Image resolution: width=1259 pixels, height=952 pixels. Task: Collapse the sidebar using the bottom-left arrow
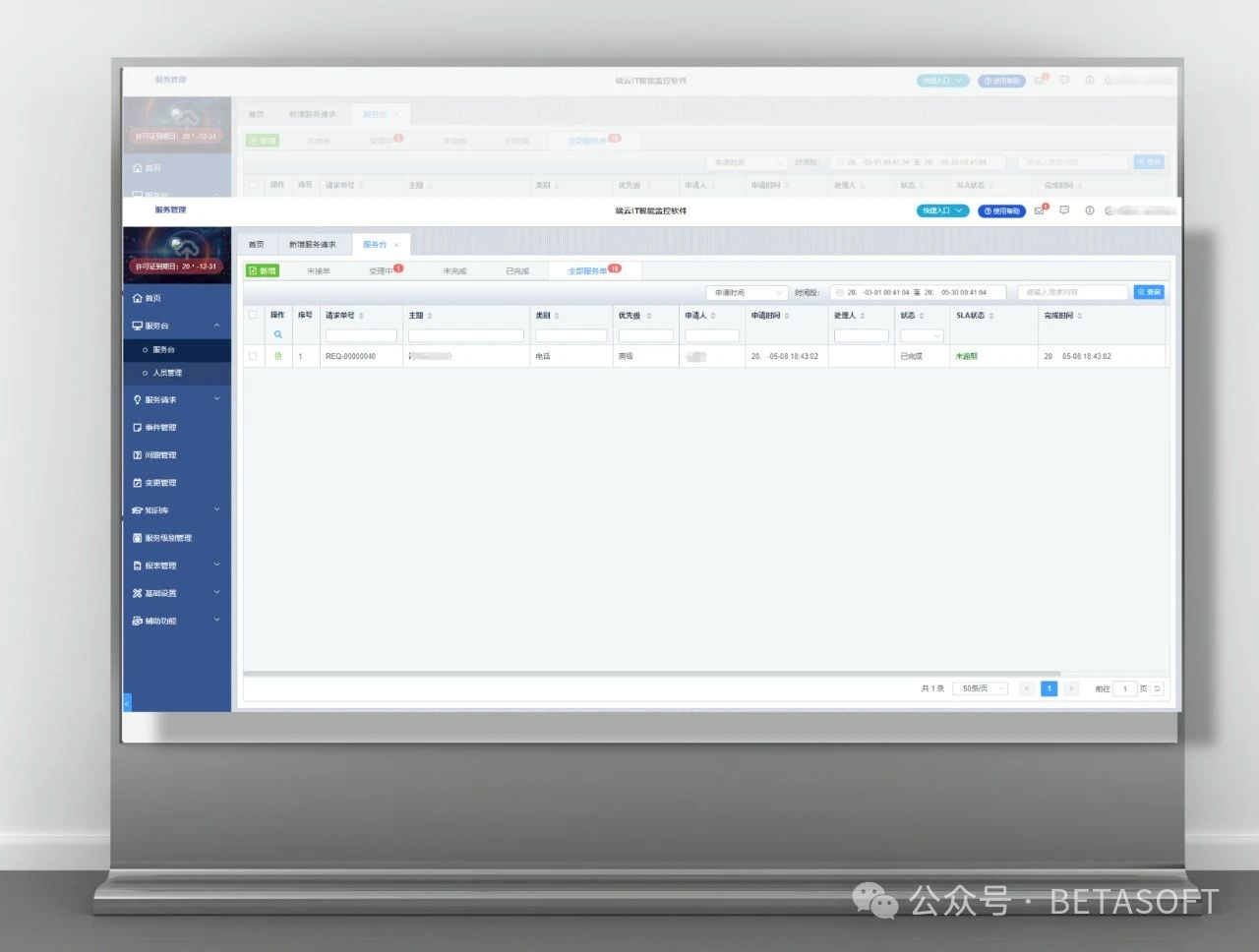coord(127,702)
